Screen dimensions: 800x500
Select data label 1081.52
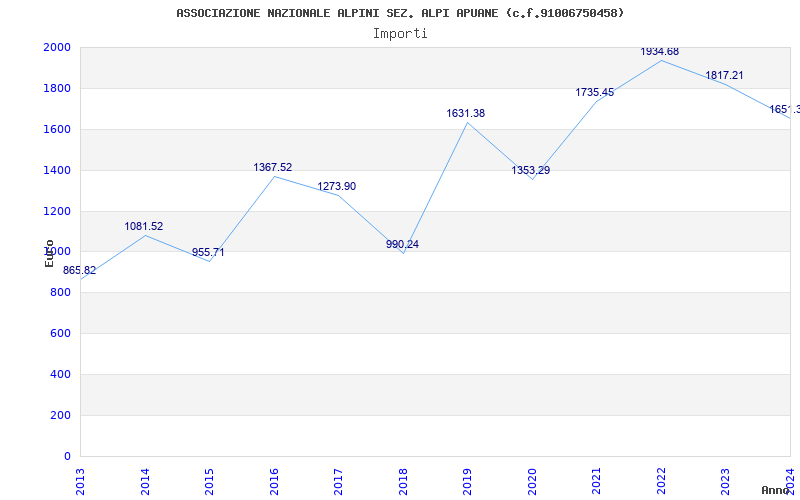pyautogui.click(x=143, y=226)
